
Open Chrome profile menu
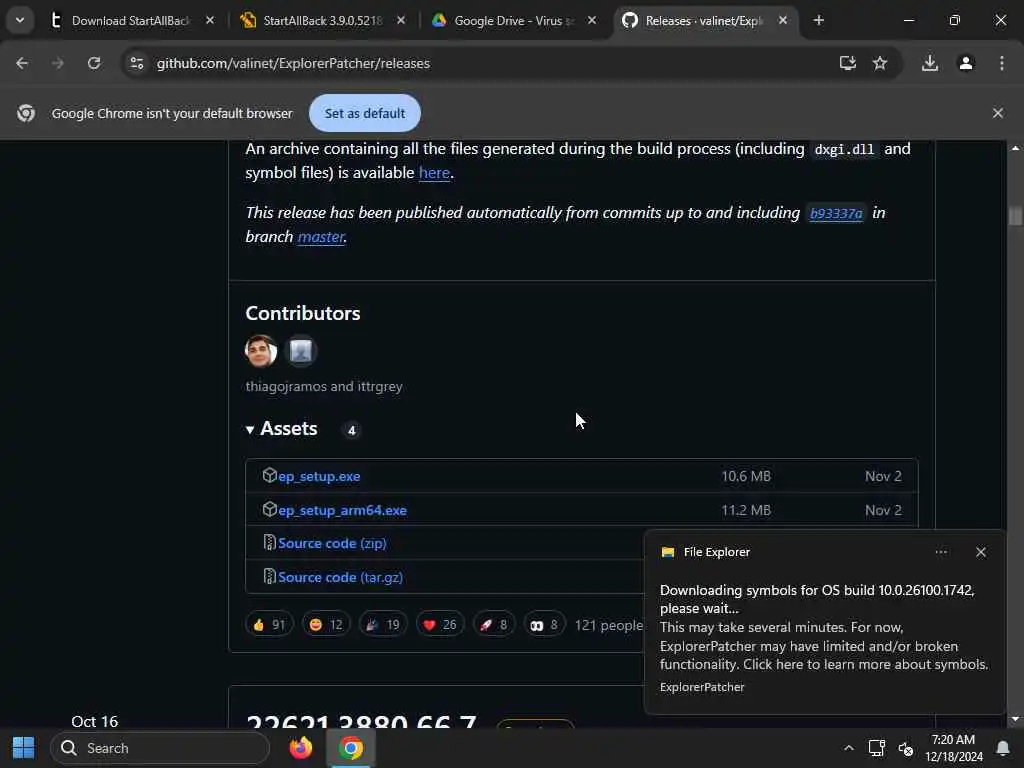pos(966,63)
